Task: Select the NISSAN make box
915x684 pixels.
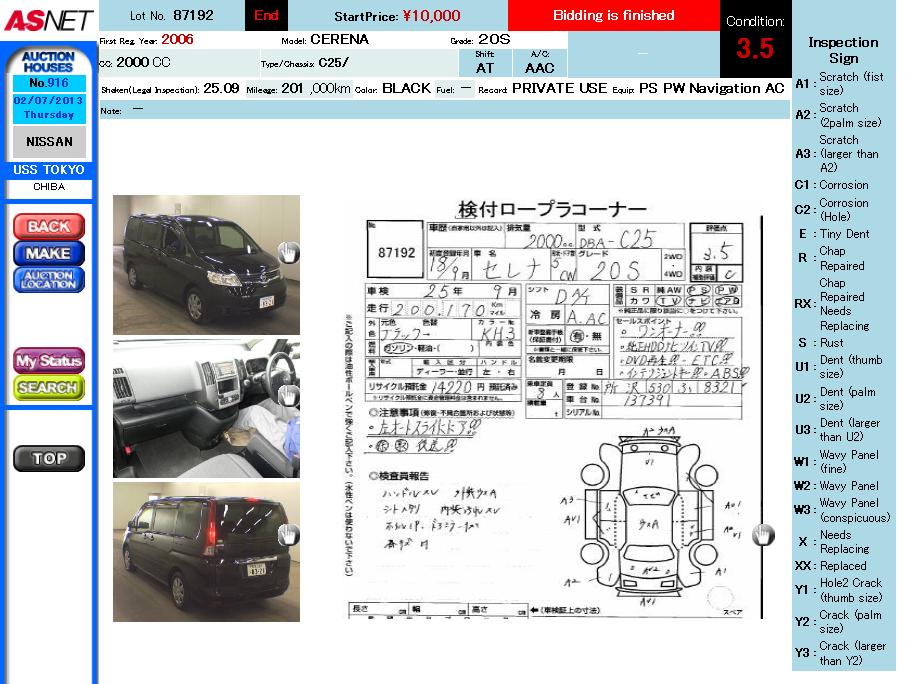Action: (48, 142)
